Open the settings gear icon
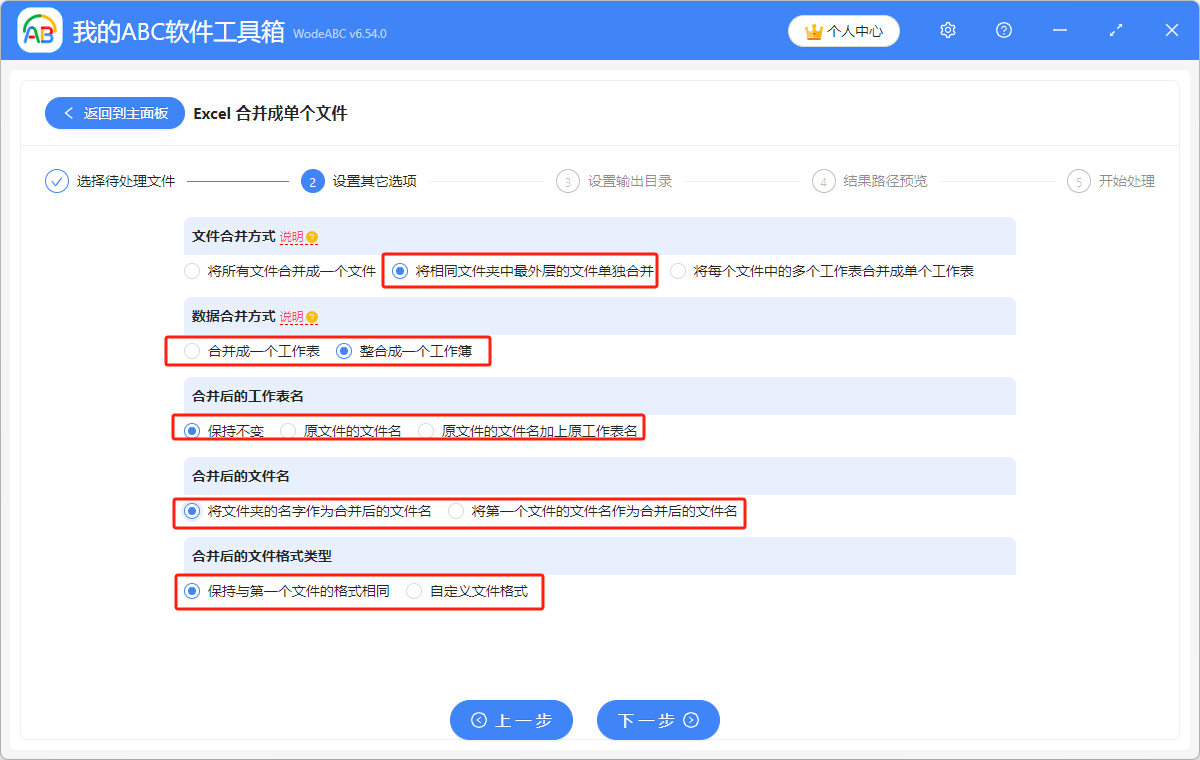 coord(947,30)
